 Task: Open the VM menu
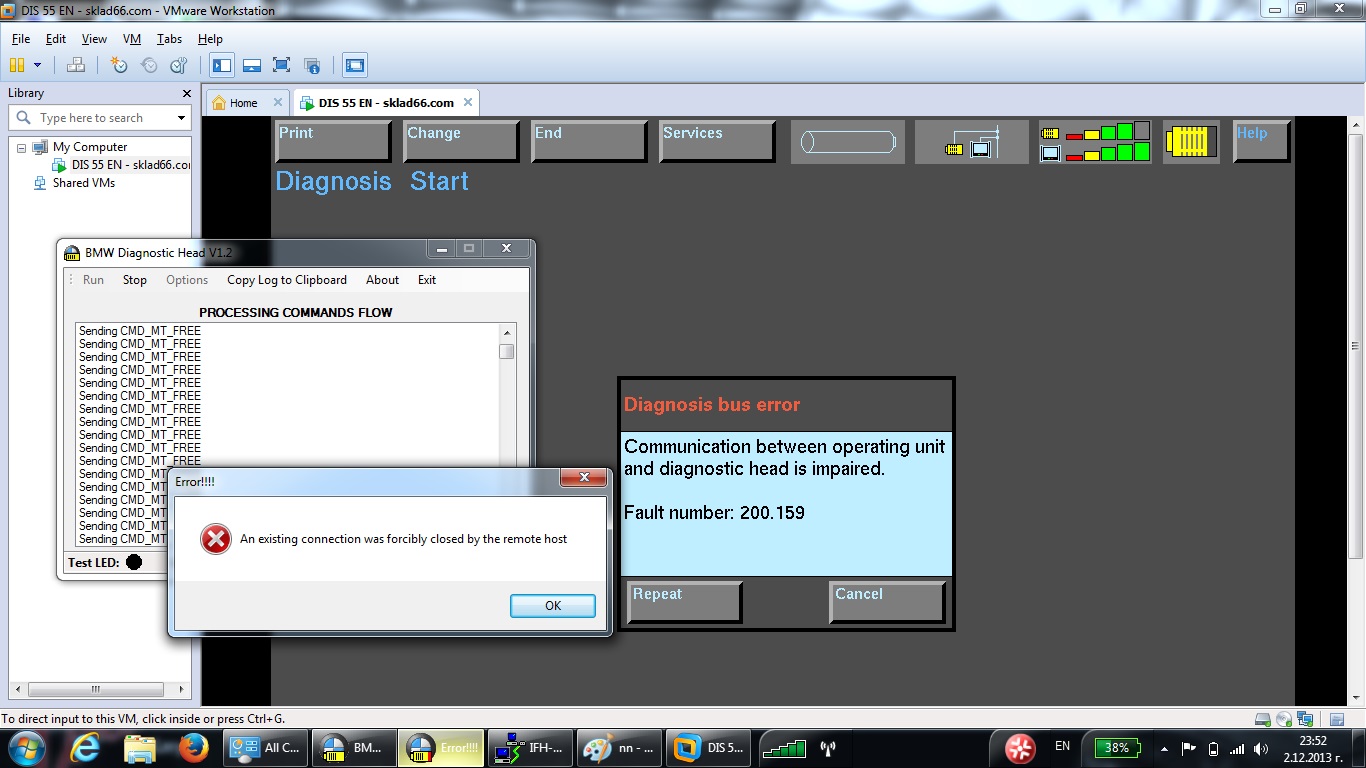pyautogui.click(x=132, y=39)
